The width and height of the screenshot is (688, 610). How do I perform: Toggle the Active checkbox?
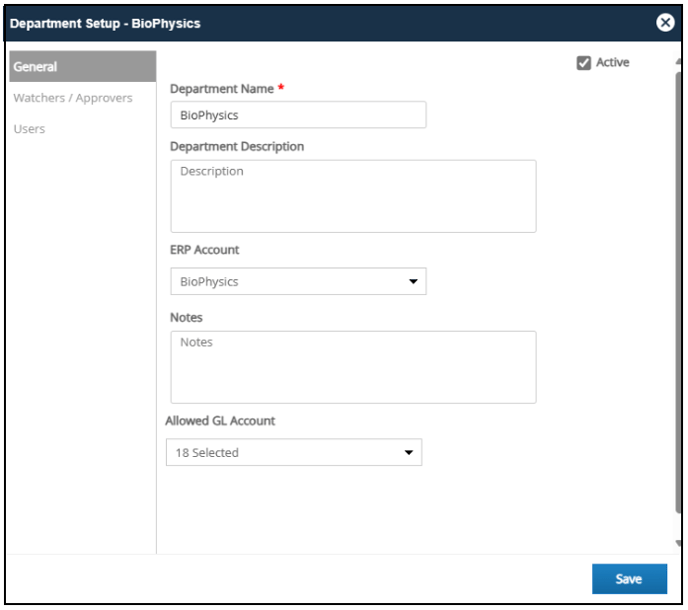click(x=584, y=63)
